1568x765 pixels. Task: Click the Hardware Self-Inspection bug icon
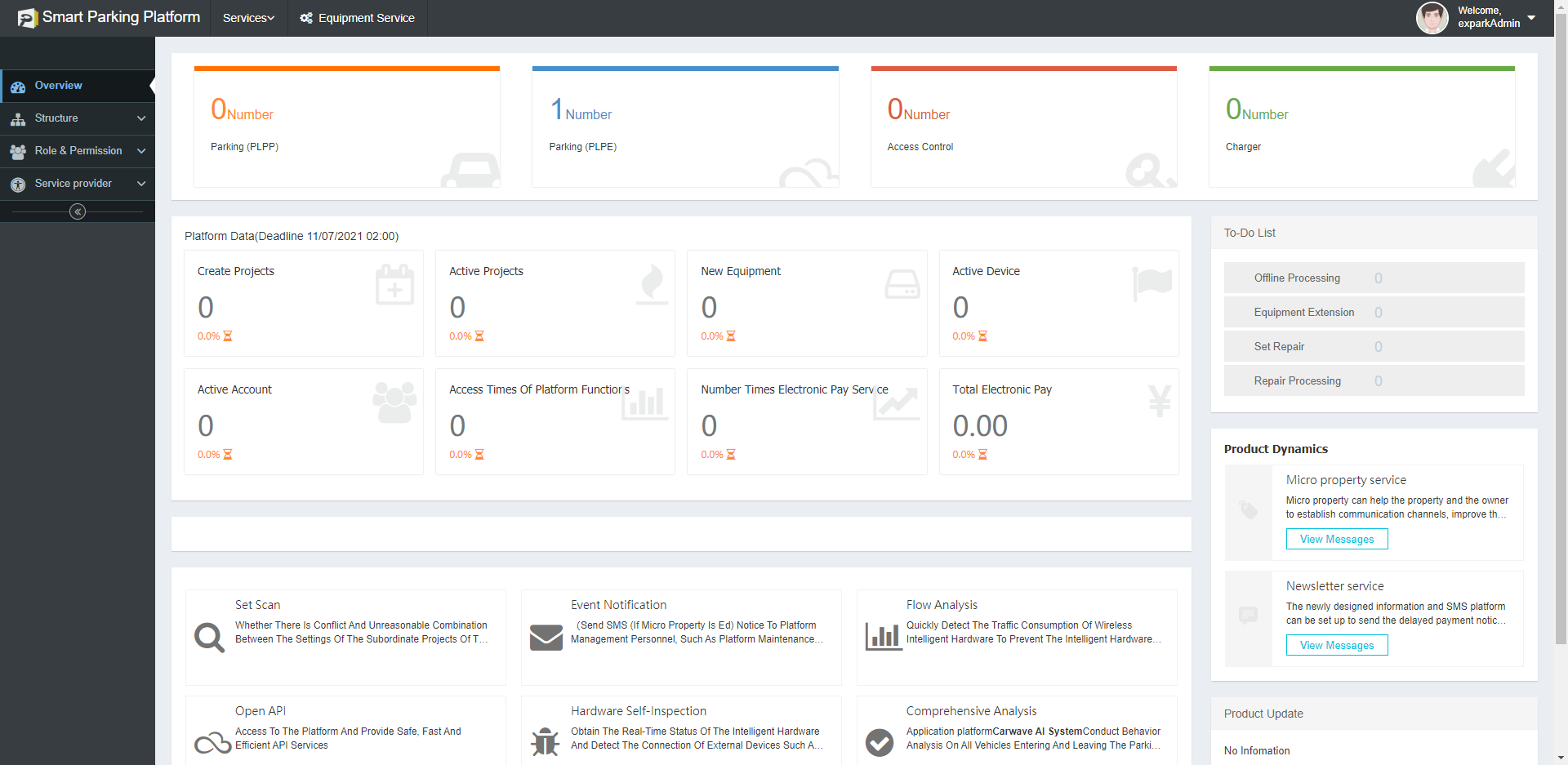(x=545, y=742)
